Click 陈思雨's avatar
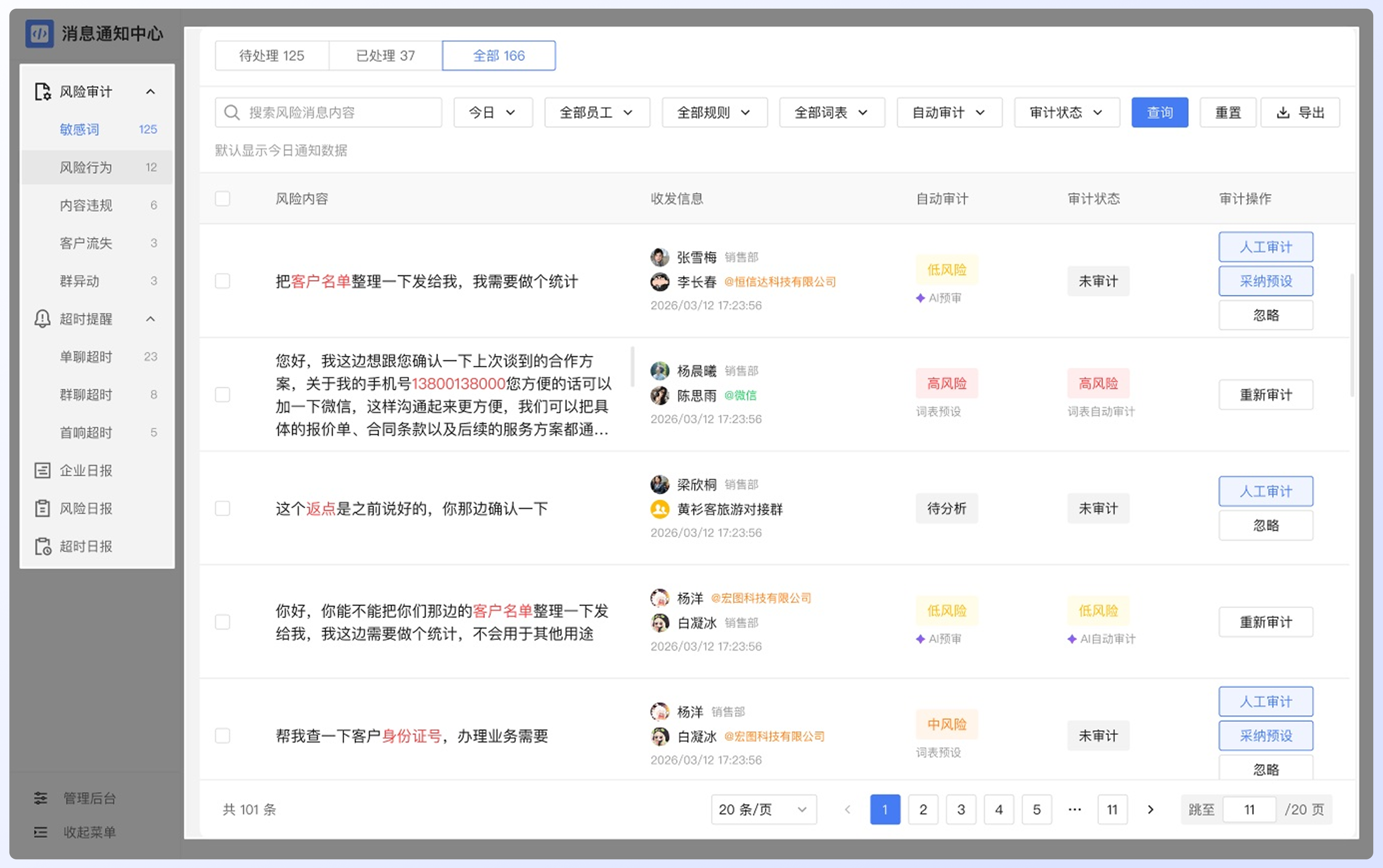The image size is (1383, 868). tap(660, 395)
